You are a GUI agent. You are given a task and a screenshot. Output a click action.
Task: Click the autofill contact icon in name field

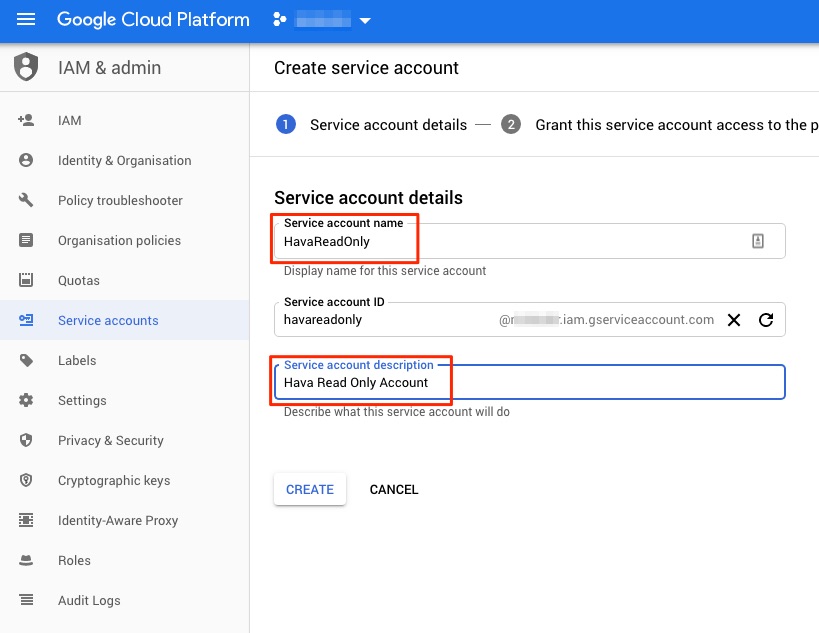point(757,241)
